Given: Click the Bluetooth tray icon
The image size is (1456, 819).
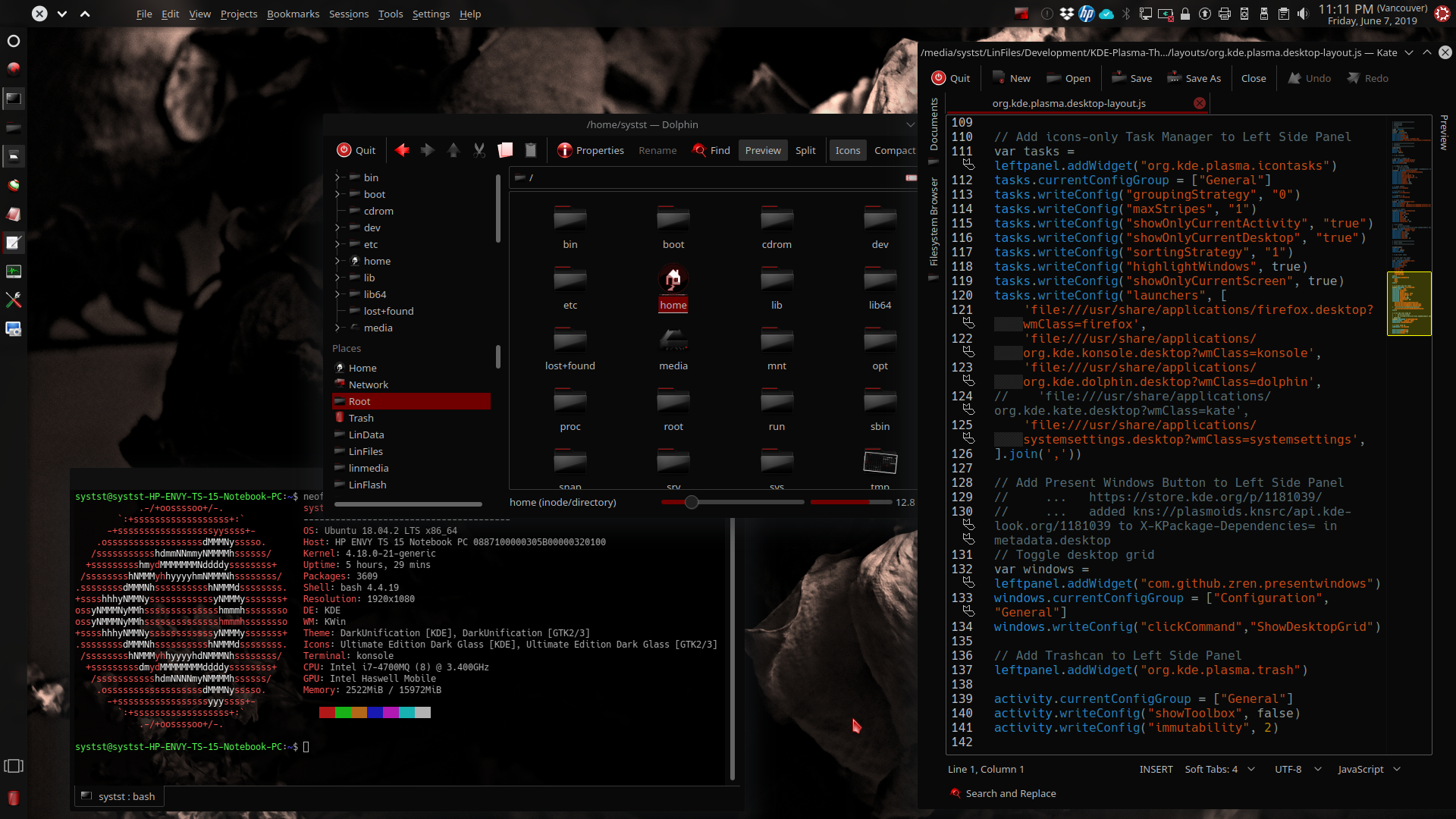Looking at the screenshot, I should (x=1126, y=14).
